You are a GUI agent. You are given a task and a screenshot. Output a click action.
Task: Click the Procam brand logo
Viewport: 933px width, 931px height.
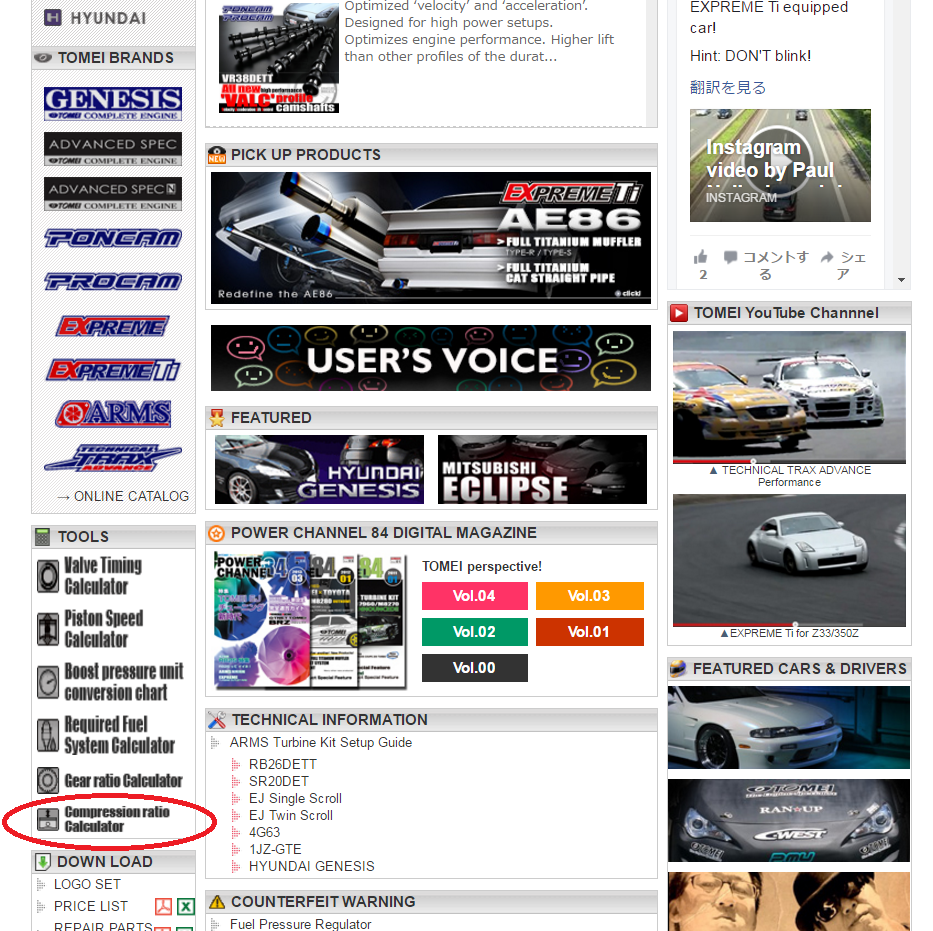112,281
